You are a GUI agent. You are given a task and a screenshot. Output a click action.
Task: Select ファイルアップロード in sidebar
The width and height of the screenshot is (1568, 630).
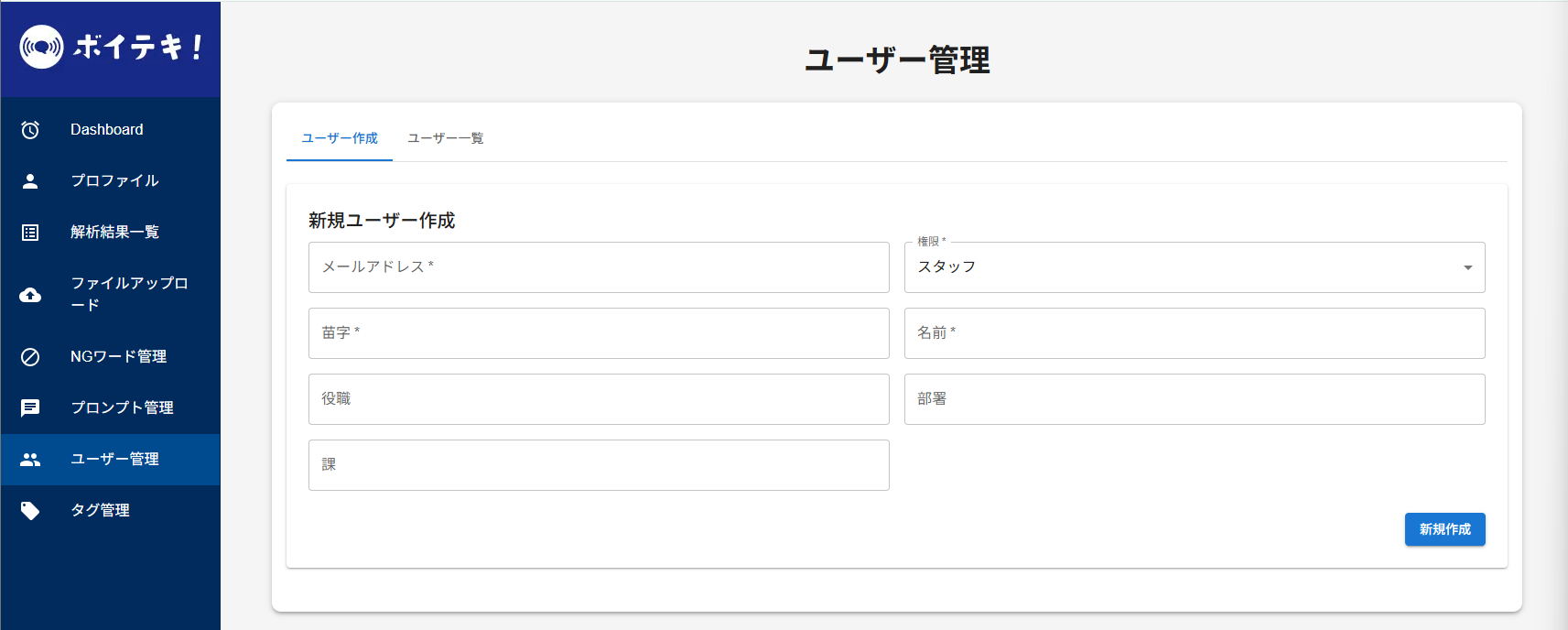pyautogui.click(x=110, y=295)
